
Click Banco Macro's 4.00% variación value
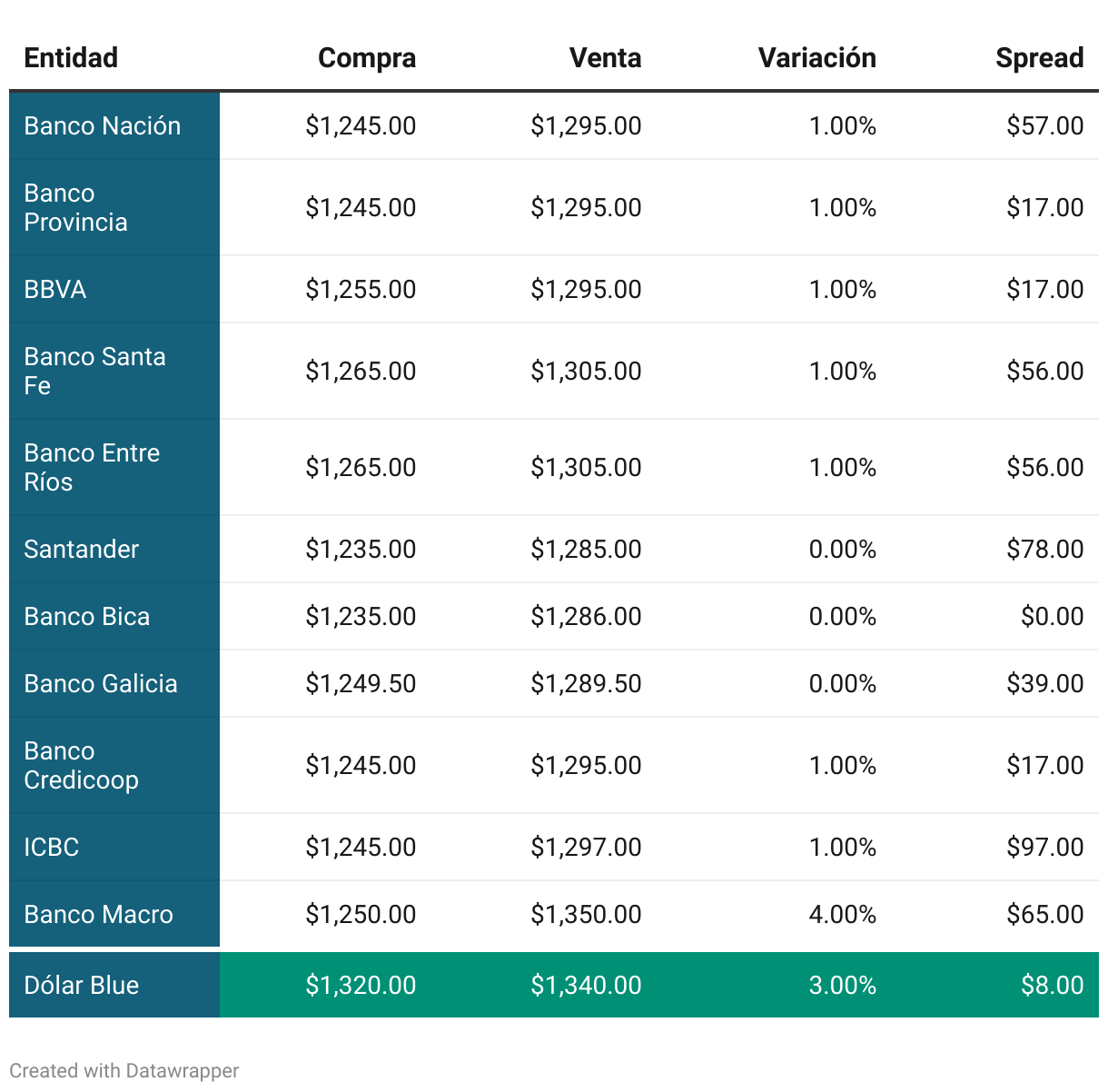pyautogui.click(x=842, y=915)
